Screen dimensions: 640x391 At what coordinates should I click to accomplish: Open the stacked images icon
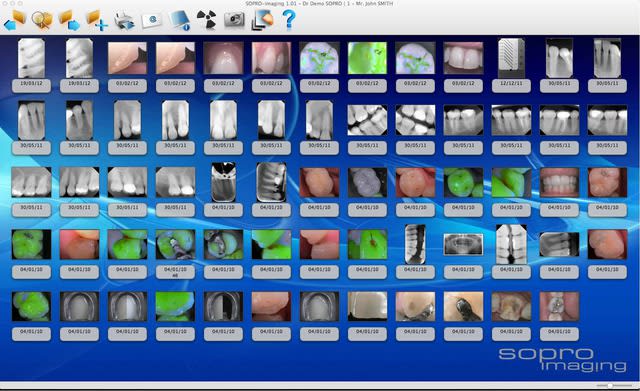coord(262,20)
